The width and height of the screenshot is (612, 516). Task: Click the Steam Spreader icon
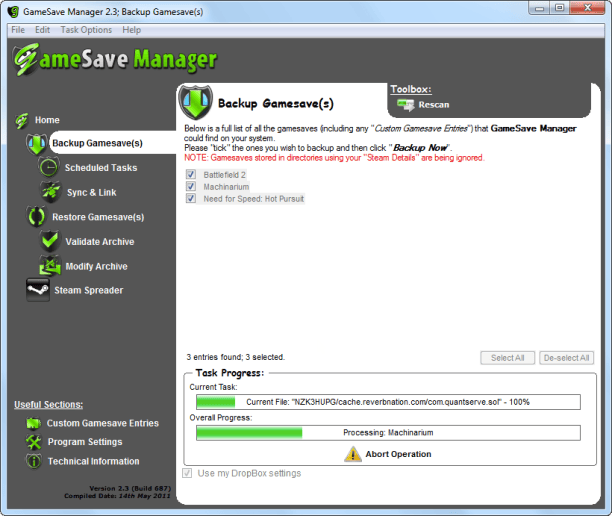38,290
